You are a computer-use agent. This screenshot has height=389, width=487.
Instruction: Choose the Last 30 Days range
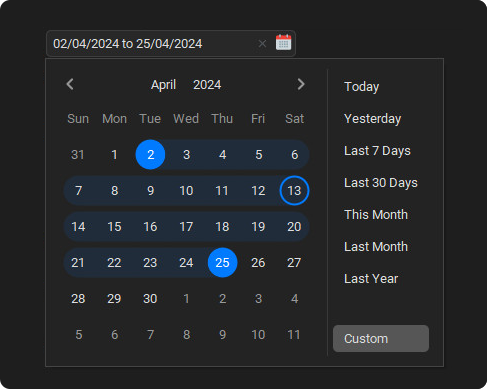point(381,183)
